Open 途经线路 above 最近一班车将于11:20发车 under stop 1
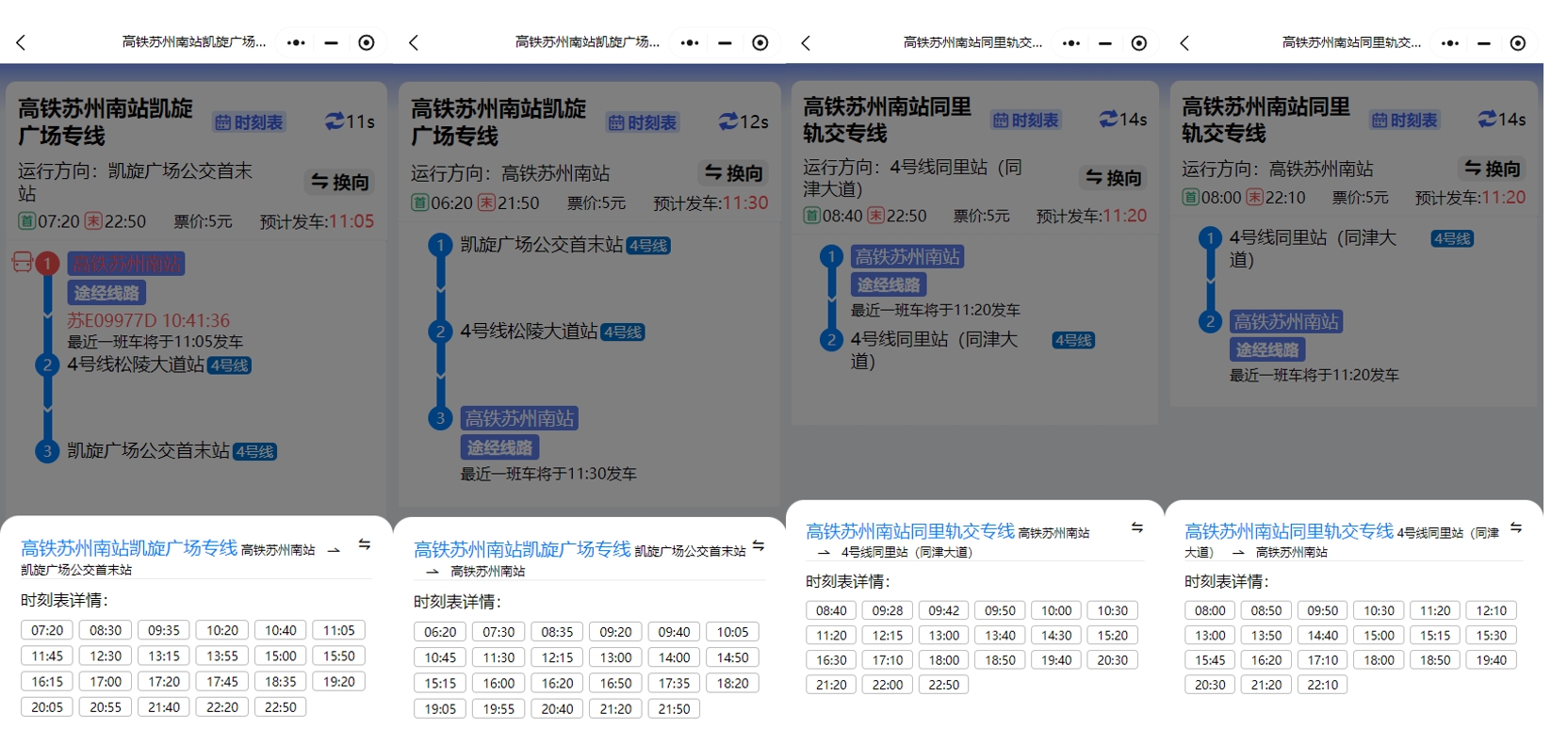 click(x=889, y=284)
